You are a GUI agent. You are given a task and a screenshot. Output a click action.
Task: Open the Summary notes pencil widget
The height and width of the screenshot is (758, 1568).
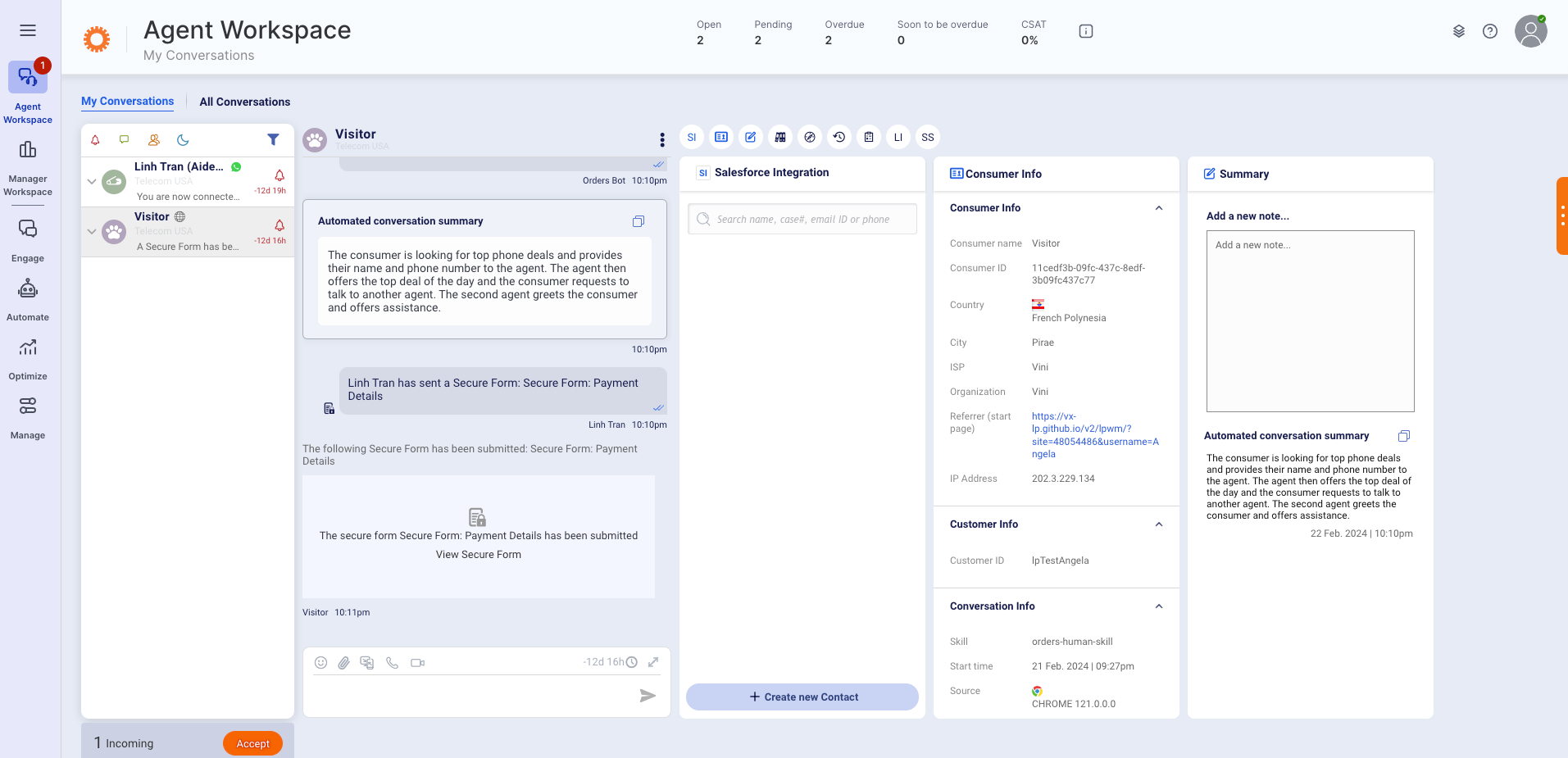(x=751, y=137)
